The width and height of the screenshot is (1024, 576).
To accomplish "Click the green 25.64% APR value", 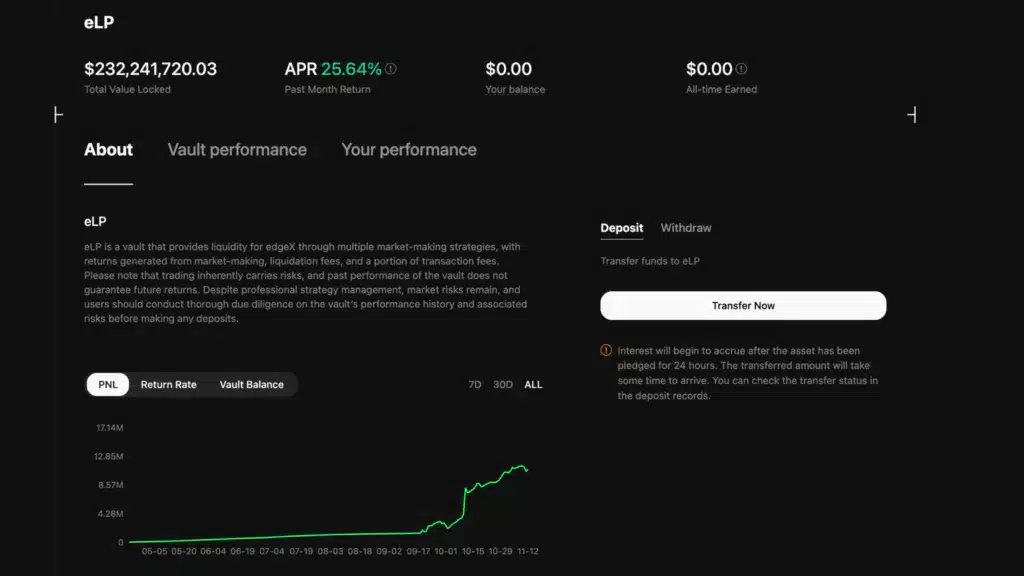I will [352, 68].
